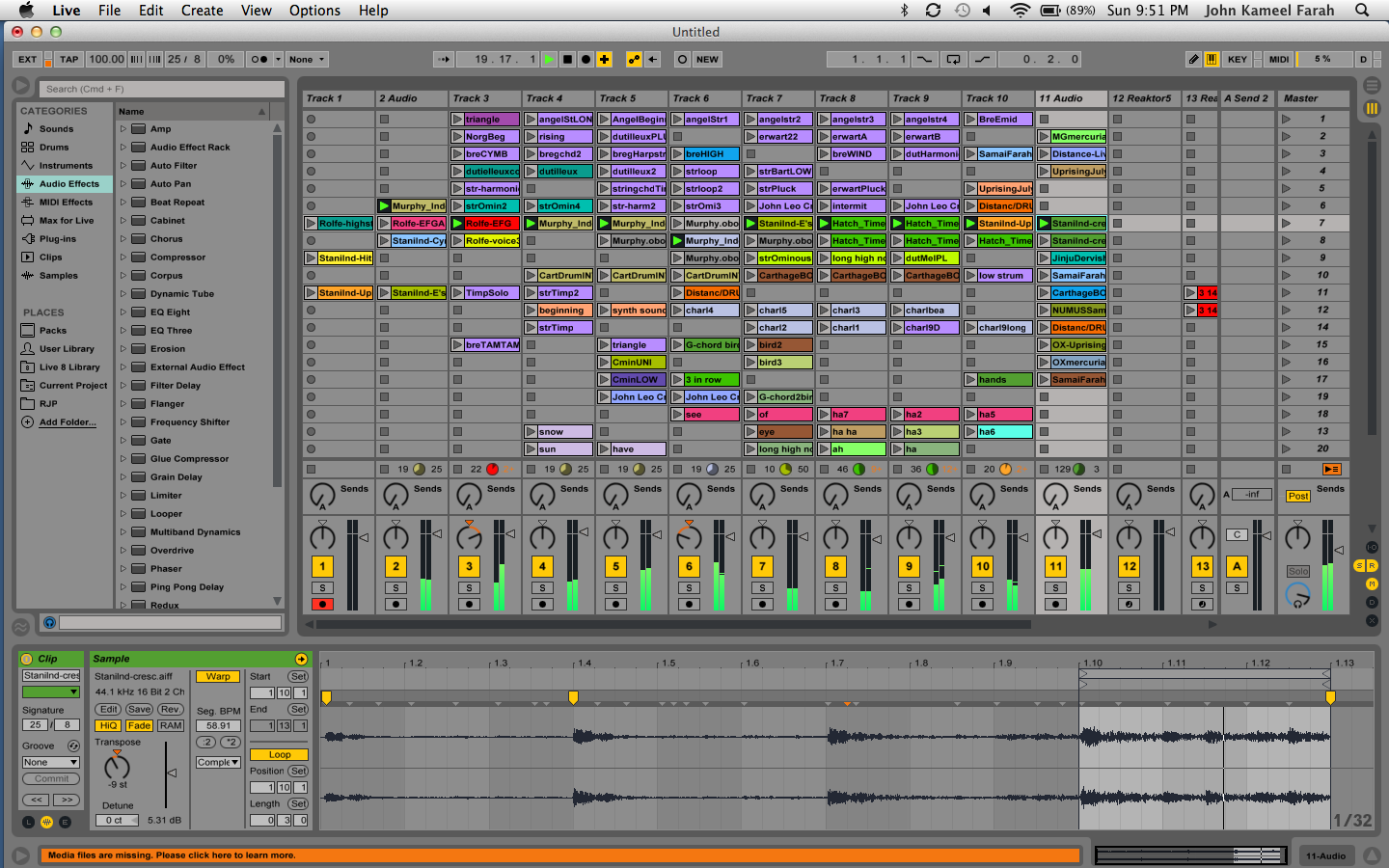
Task: Open the Options menu
Action: (x=314, y=11)
